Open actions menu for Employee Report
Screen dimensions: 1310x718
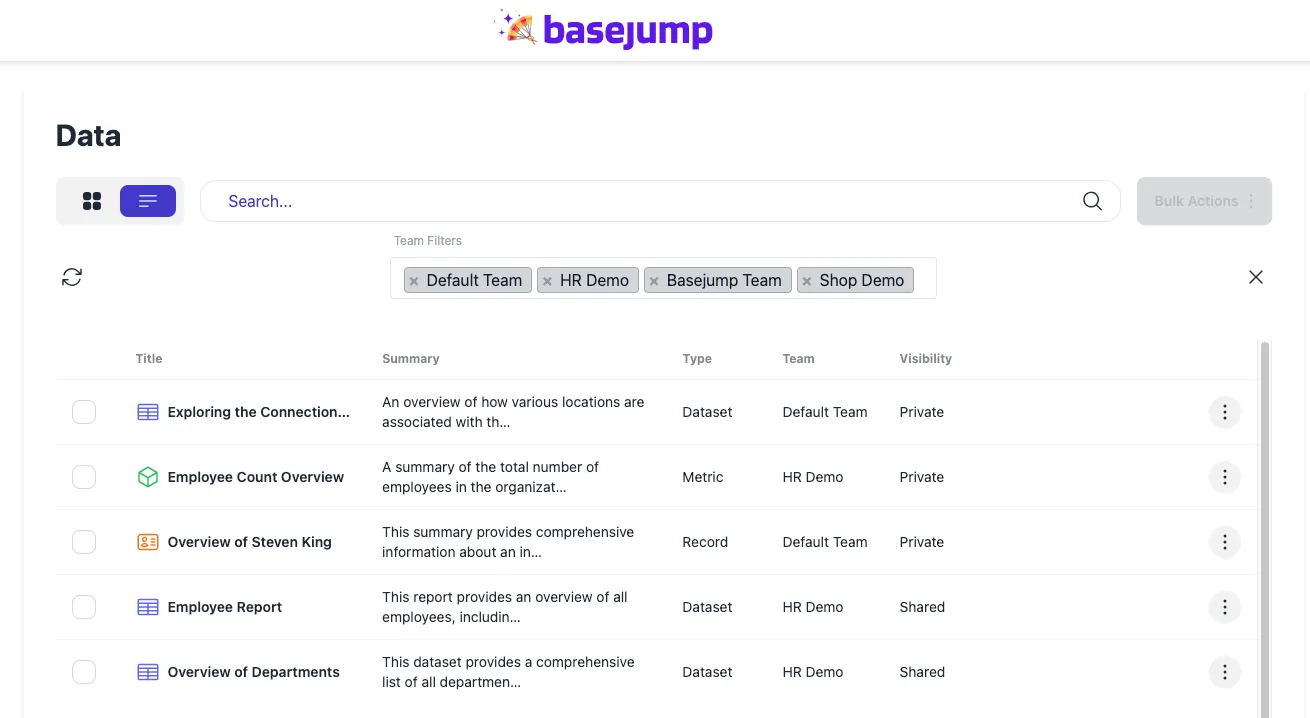[1225, 607]
